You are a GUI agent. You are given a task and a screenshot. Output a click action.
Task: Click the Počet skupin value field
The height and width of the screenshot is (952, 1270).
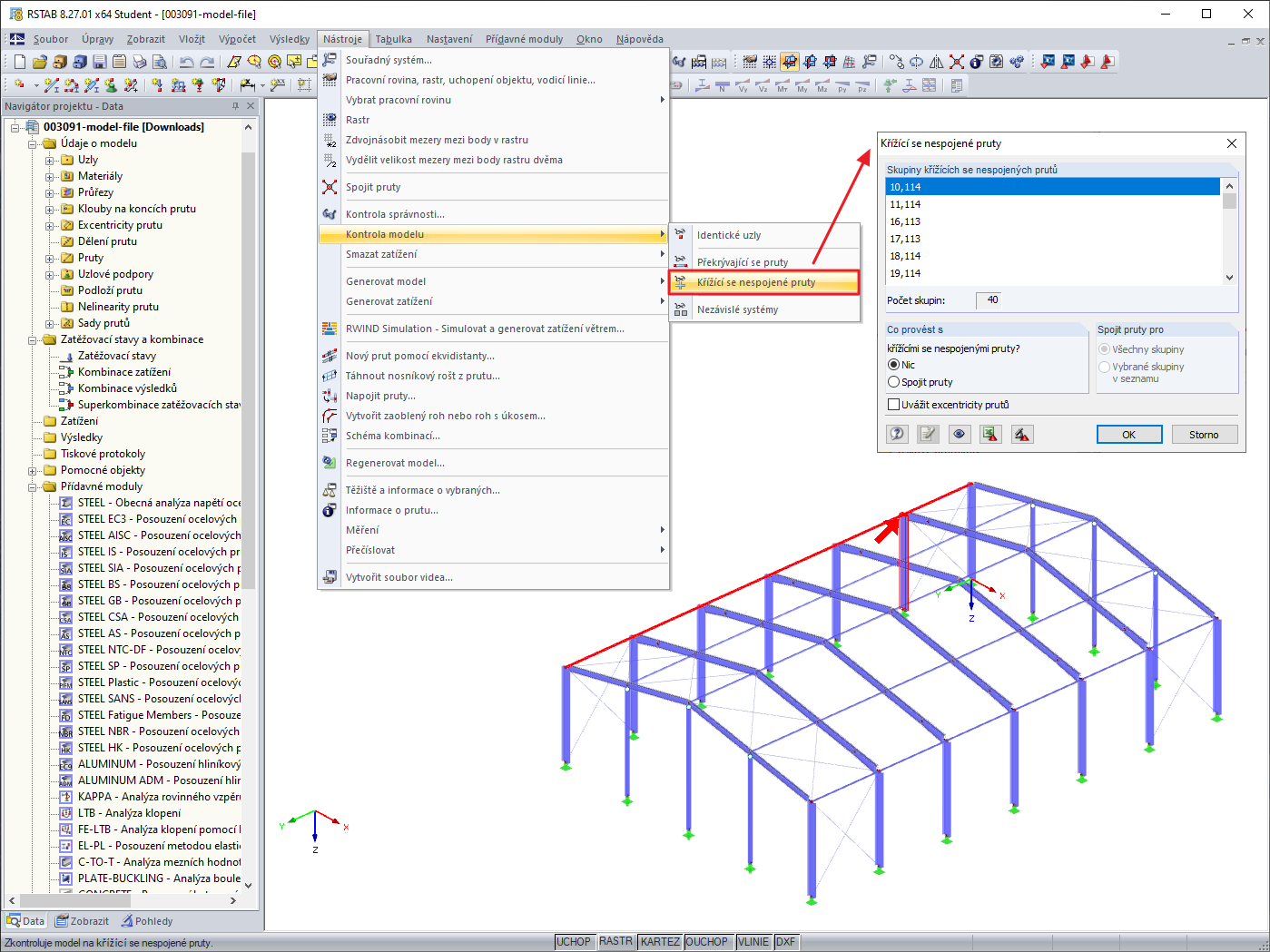pos(989,299)
